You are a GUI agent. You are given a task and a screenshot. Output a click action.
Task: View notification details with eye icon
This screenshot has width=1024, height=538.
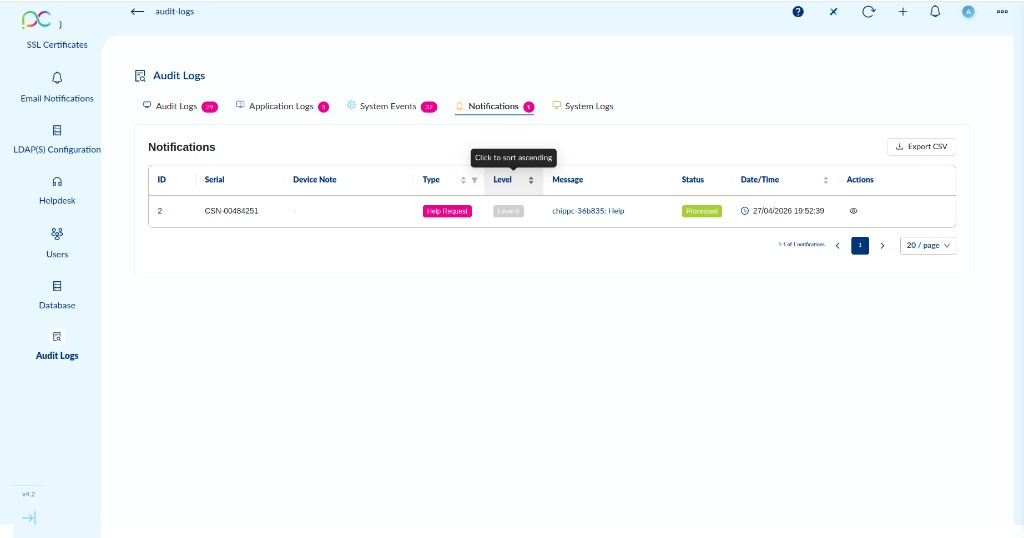853,211
